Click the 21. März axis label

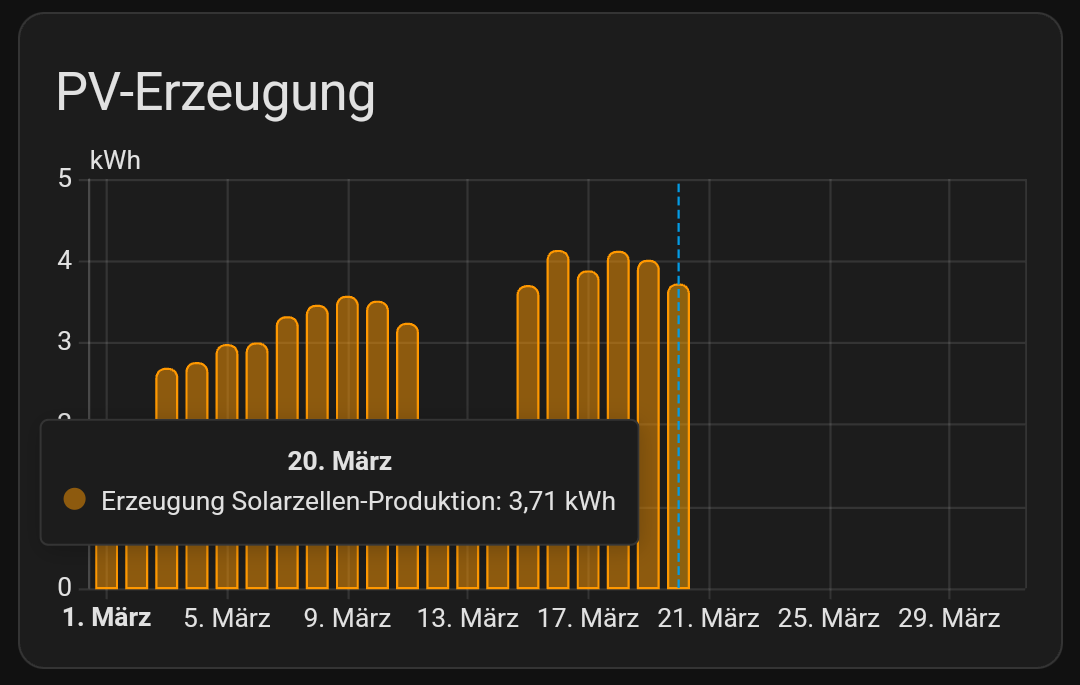[x=709, y=618]
